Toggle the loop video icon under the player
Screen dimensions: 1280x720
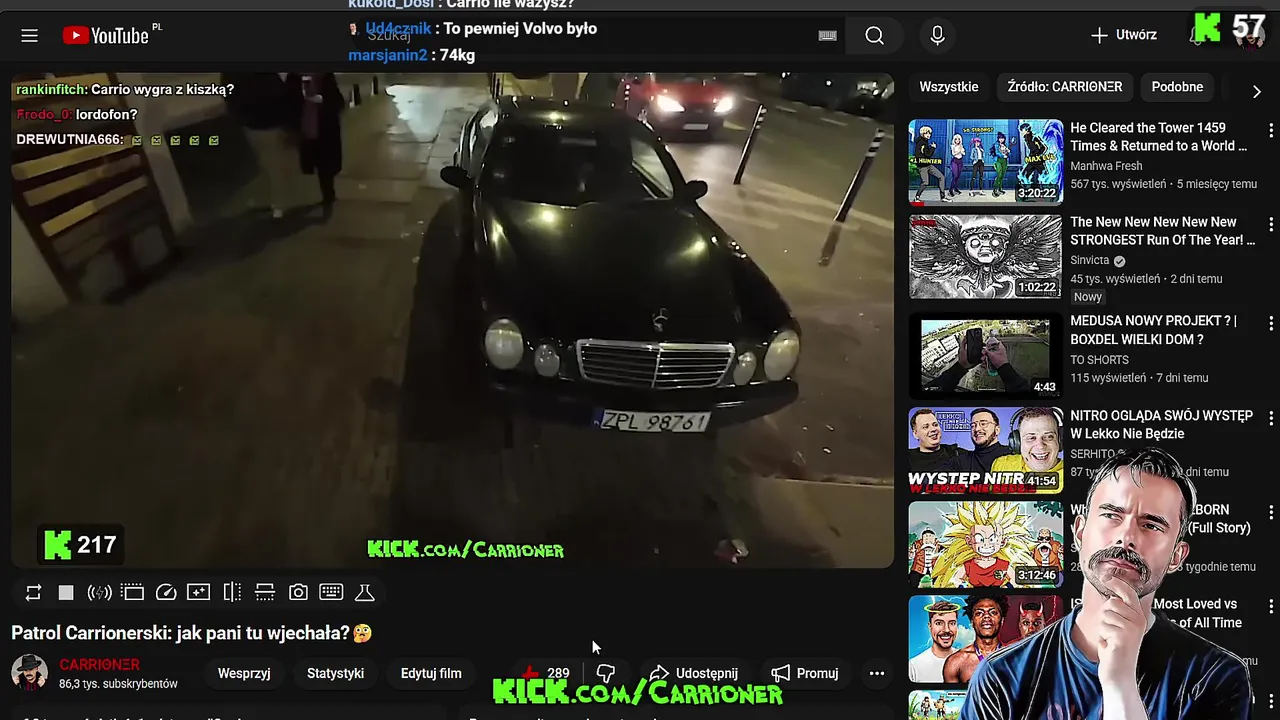tap(33, 593)
